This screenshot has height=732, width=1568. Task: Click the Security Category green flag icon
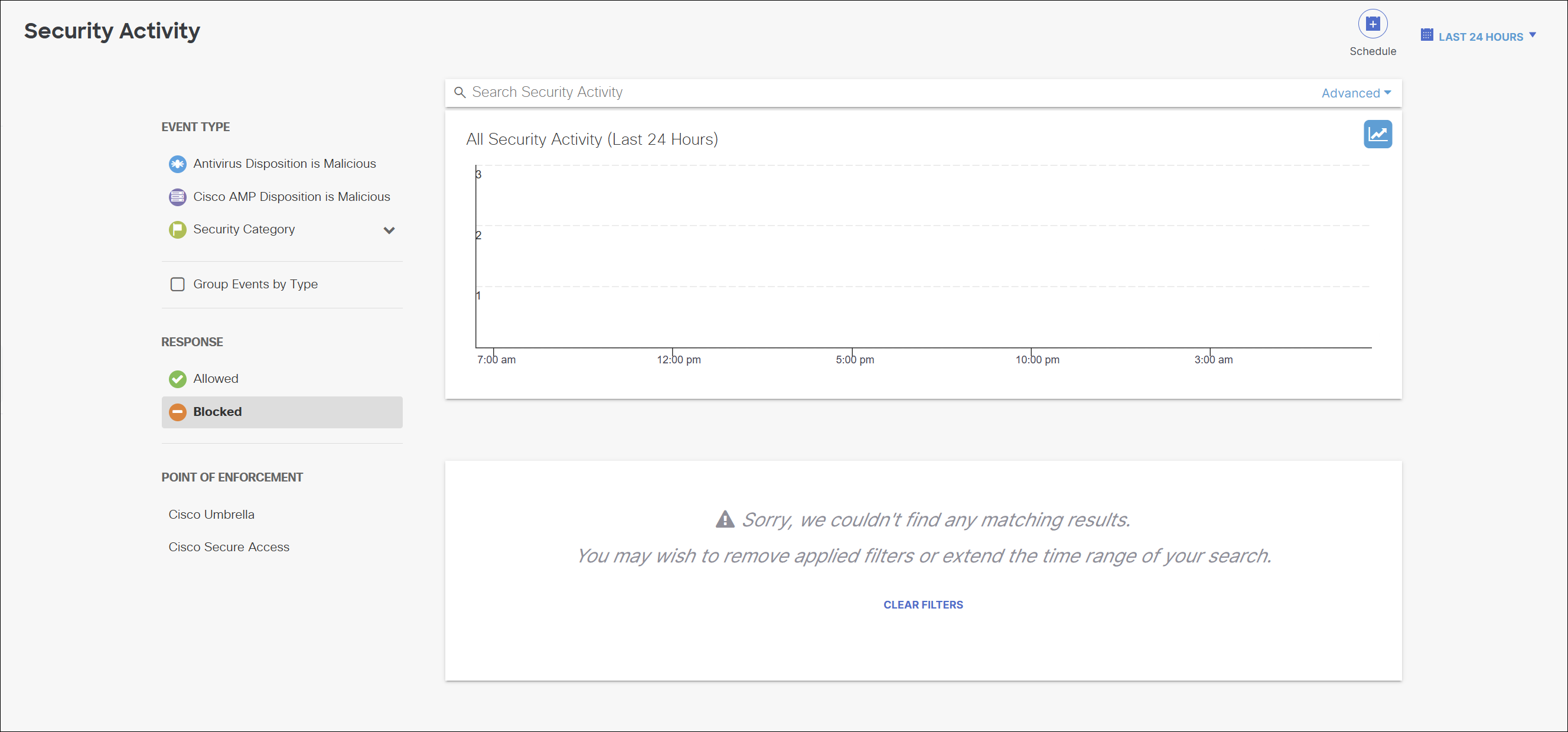(177, 230)
